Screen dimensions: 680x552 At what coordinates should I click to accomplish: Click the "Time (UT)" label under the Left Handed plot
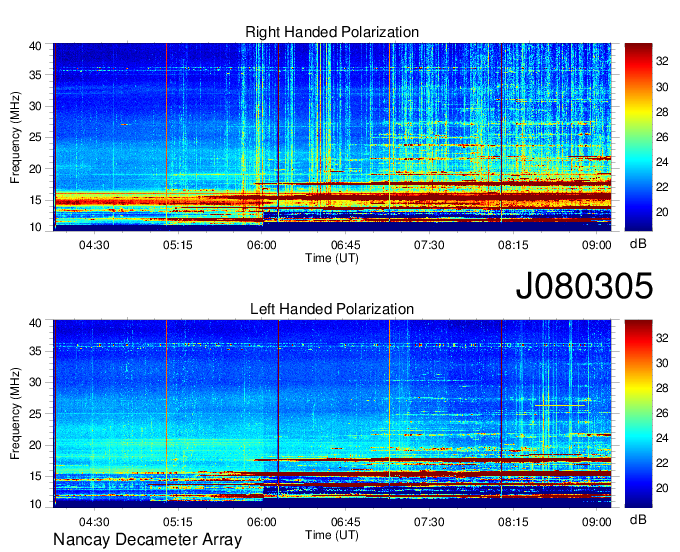332,535
